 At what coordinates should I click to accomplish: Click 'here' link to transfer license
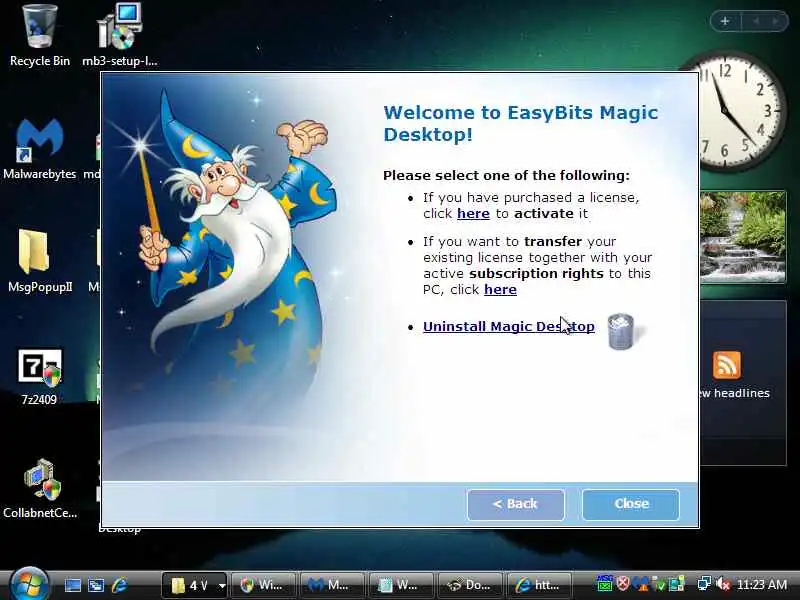500,290
